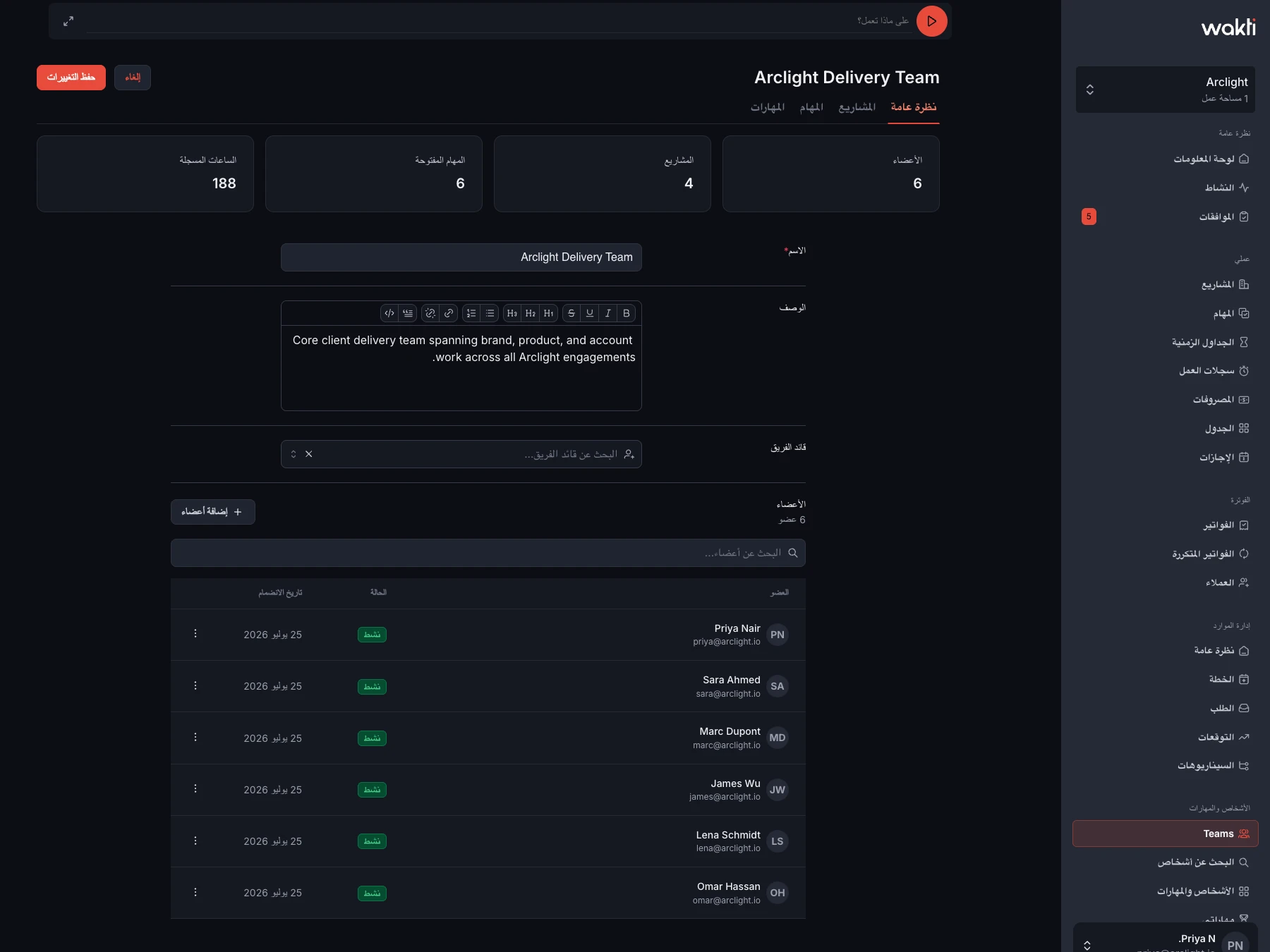The image size is (1270, 952).
Task: Save changes with the حفظ التغييرات button
Action: pyautogui.click(x=71, y=78)
